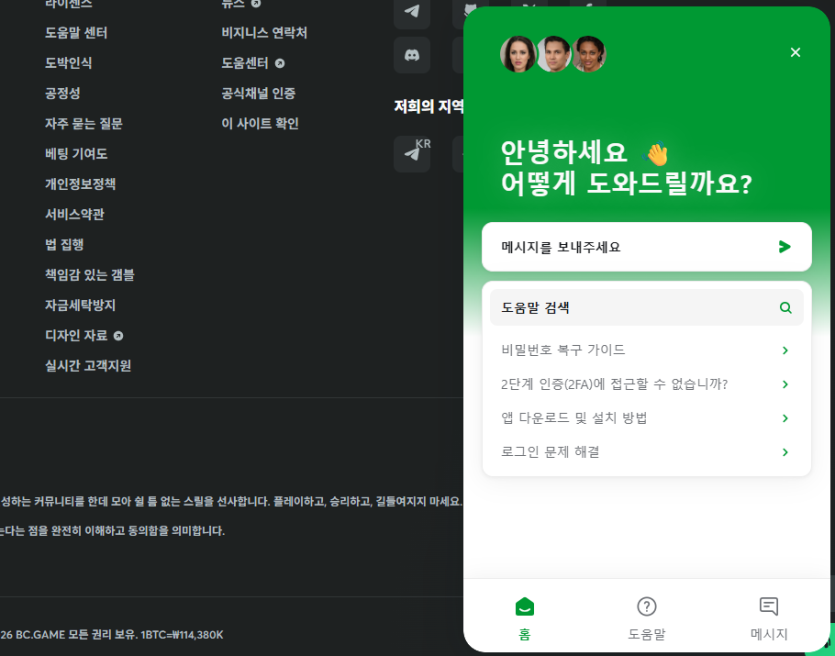
Task: Open the 법 집행 footer link
Action: (x=64, y=245)
